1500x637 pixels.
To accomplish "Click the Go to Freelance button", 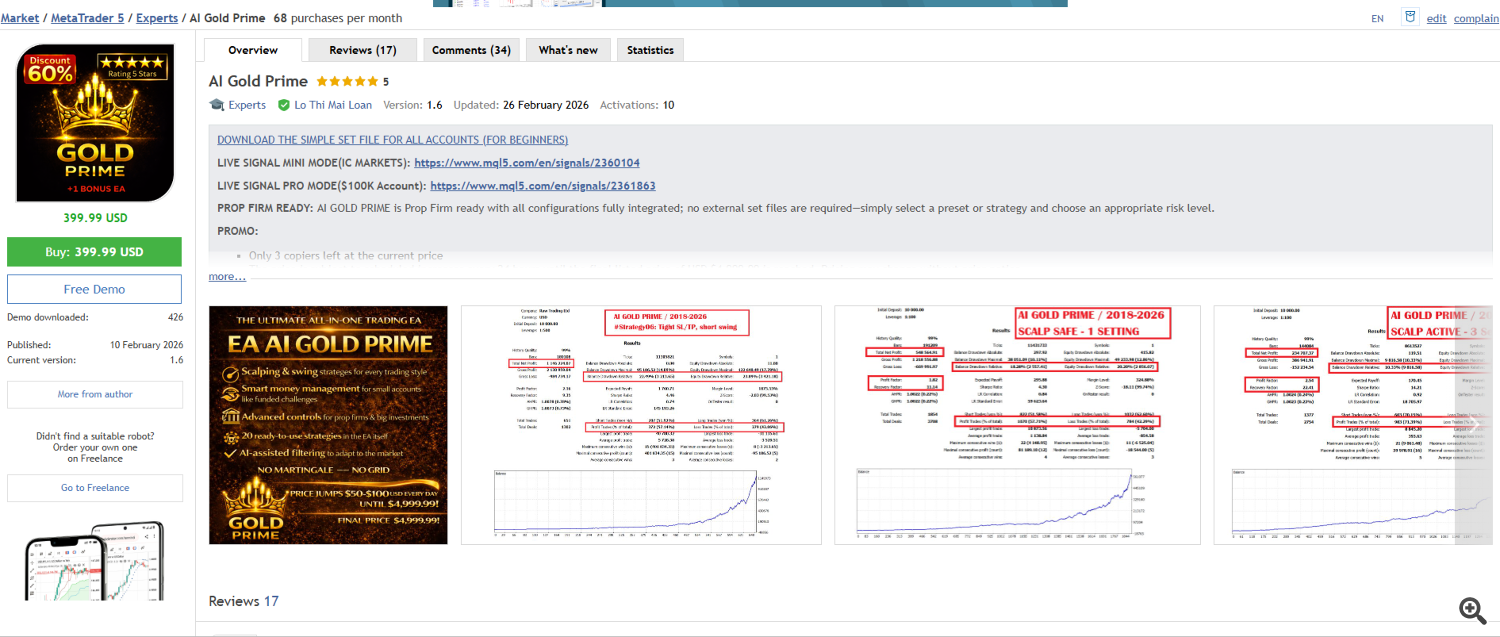I will [95, 488].
